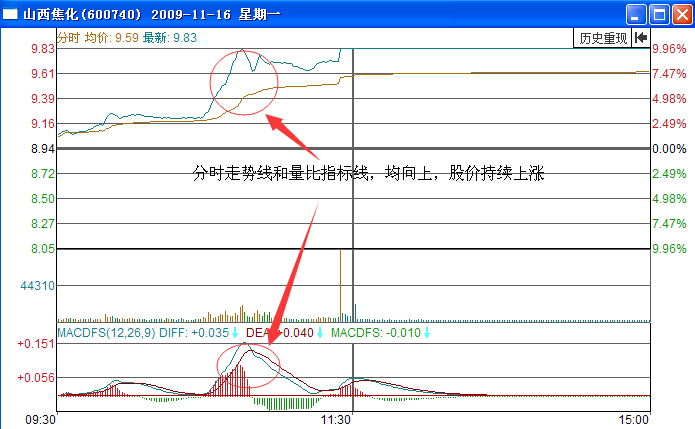Close the stock chart window

[x=680, y=15]
